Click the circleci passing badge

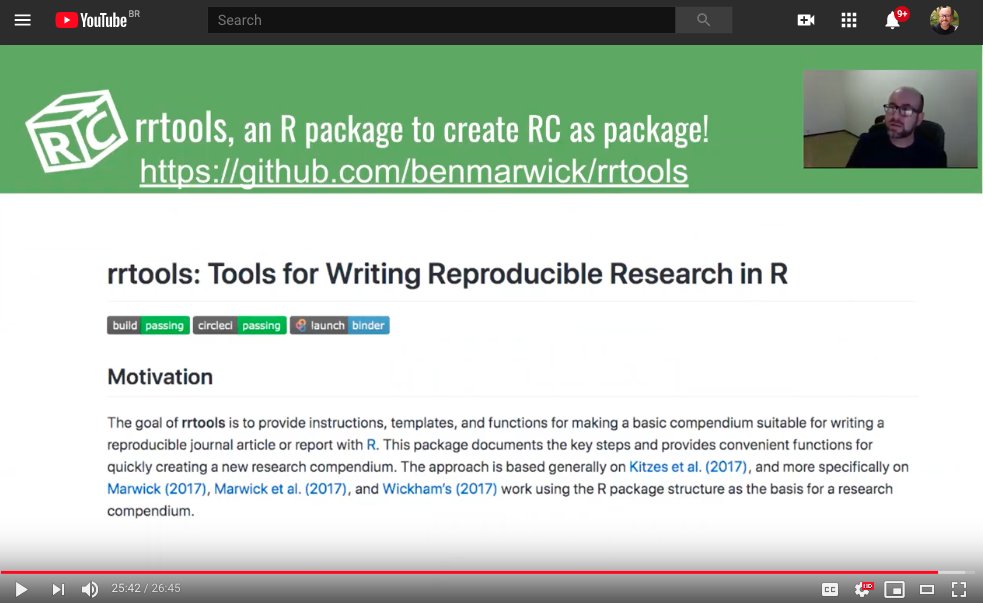click(239, 325)
